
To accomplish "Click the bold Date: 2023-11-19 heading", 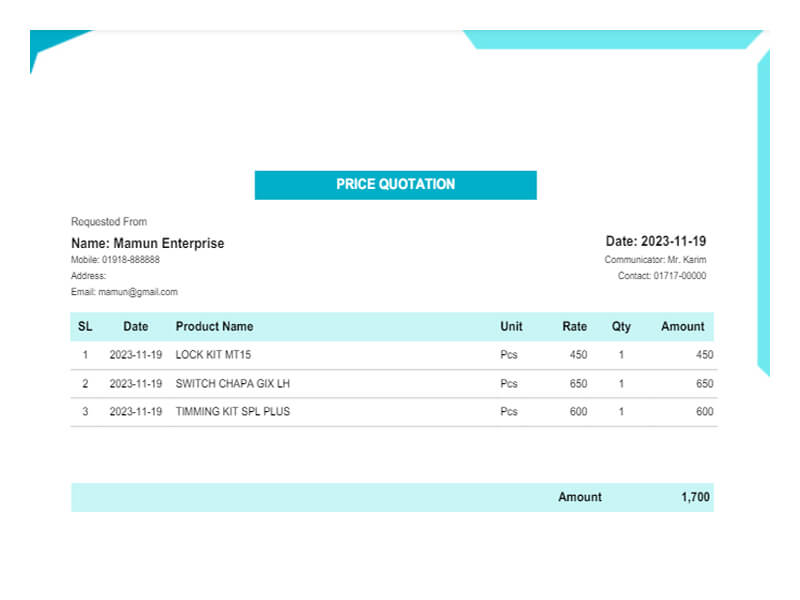I will (x=655, y=242).
